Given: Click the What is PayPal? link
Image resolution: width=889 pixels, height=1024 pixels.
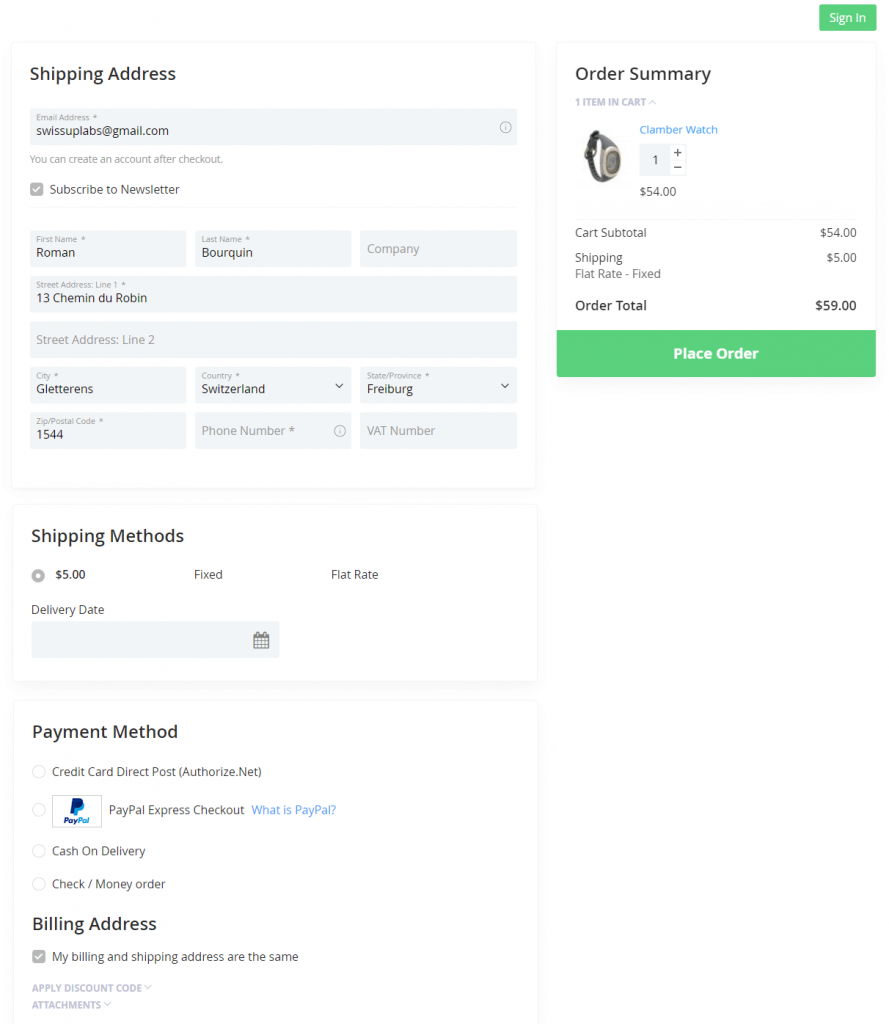Looking at the screenshot, I should tap(293, 810).
